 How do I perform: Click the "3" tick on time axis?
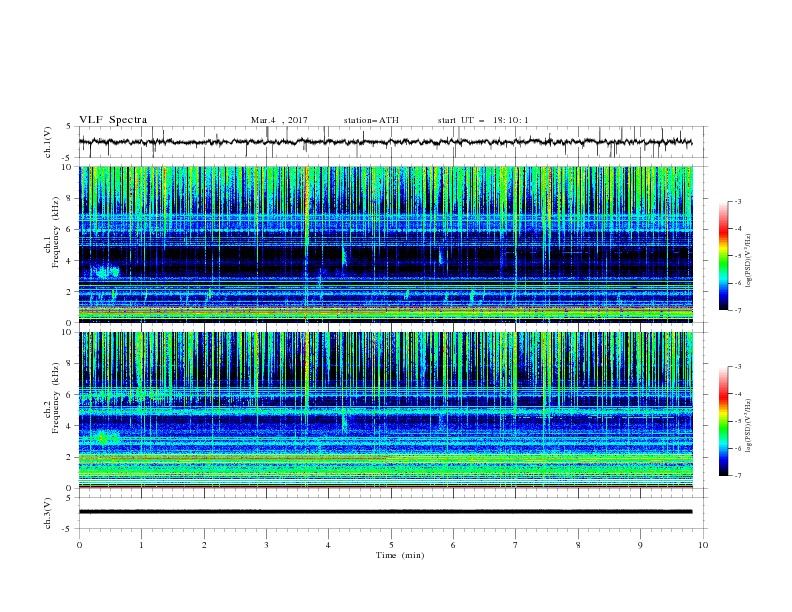pyautogui.click(x=266, y=545)
